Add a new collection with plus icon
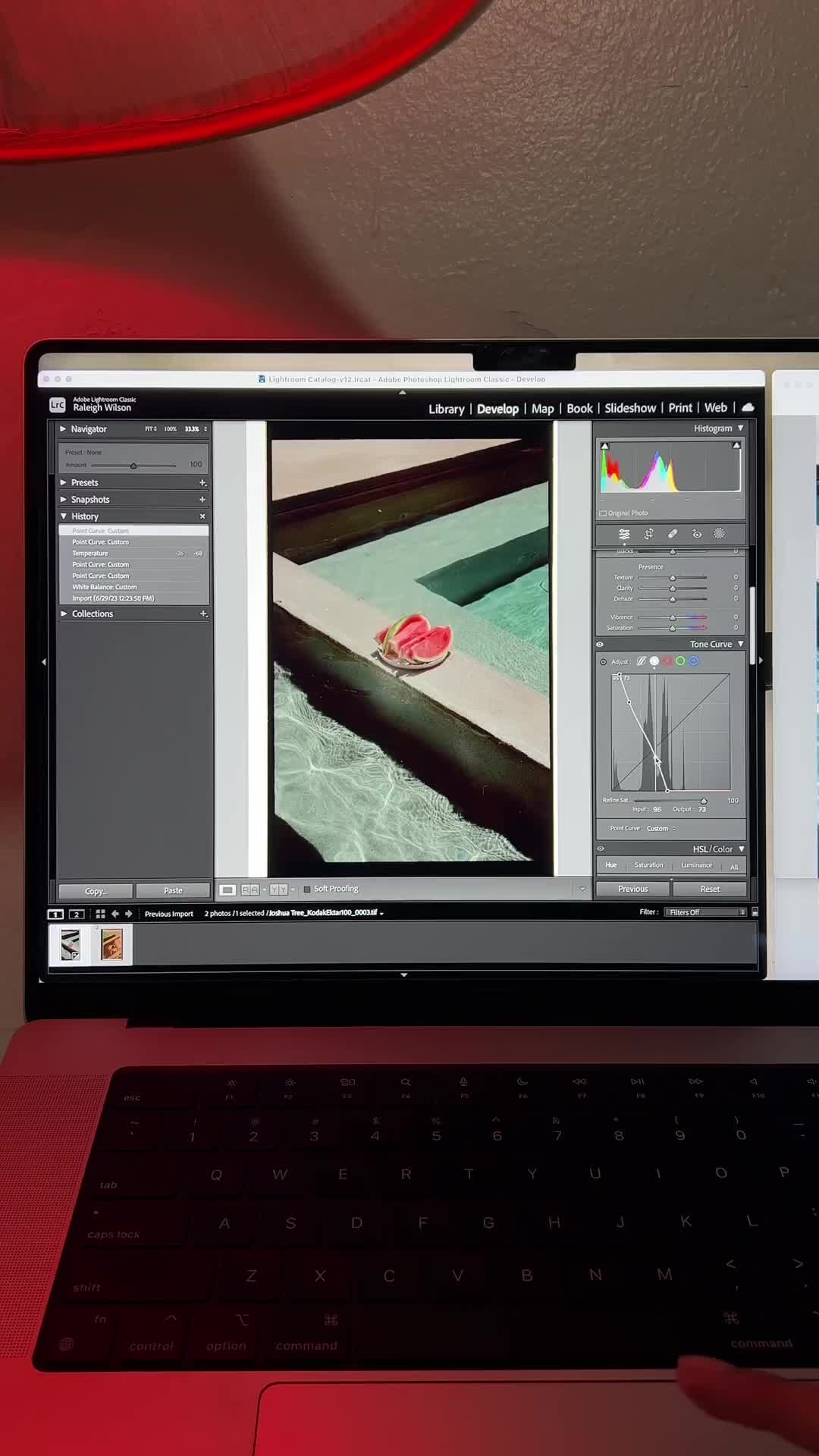This screenshot has height=1456, width=819. point(203,613)
